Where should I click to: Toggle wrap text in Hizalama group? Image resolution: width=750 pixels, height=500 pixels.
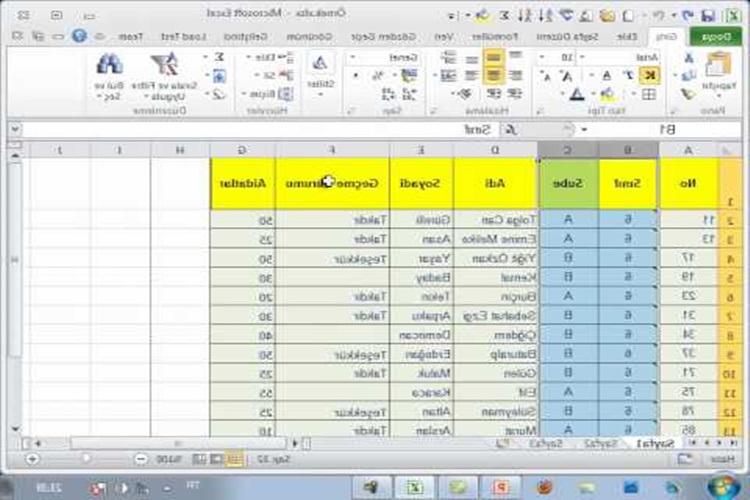[448, 57]
